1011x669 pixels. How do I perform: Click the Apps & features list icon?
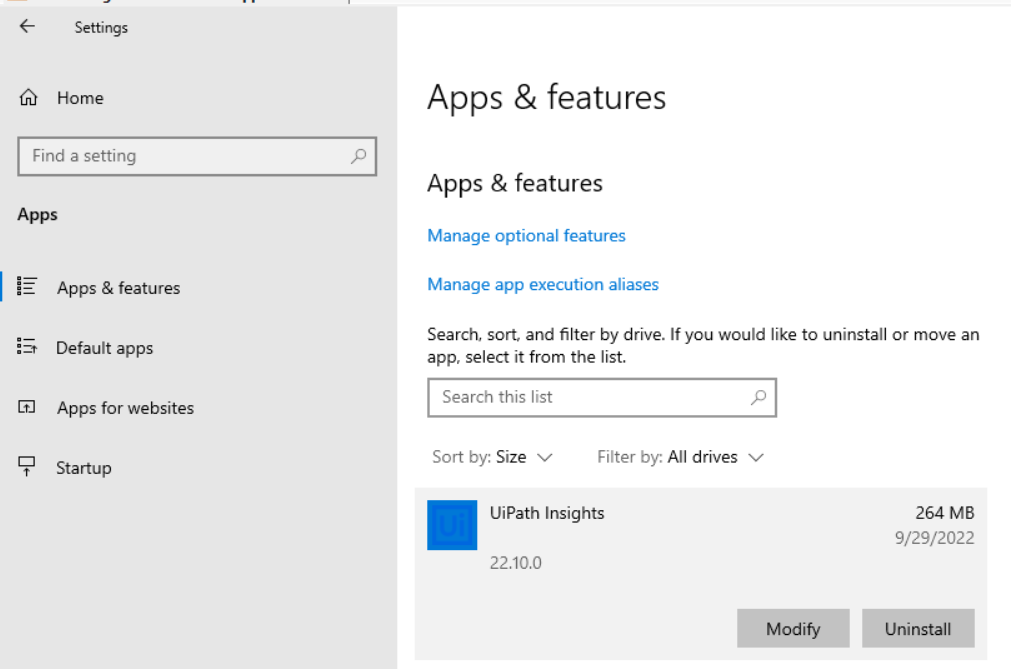pyautogui.click(x=27, y=286)
